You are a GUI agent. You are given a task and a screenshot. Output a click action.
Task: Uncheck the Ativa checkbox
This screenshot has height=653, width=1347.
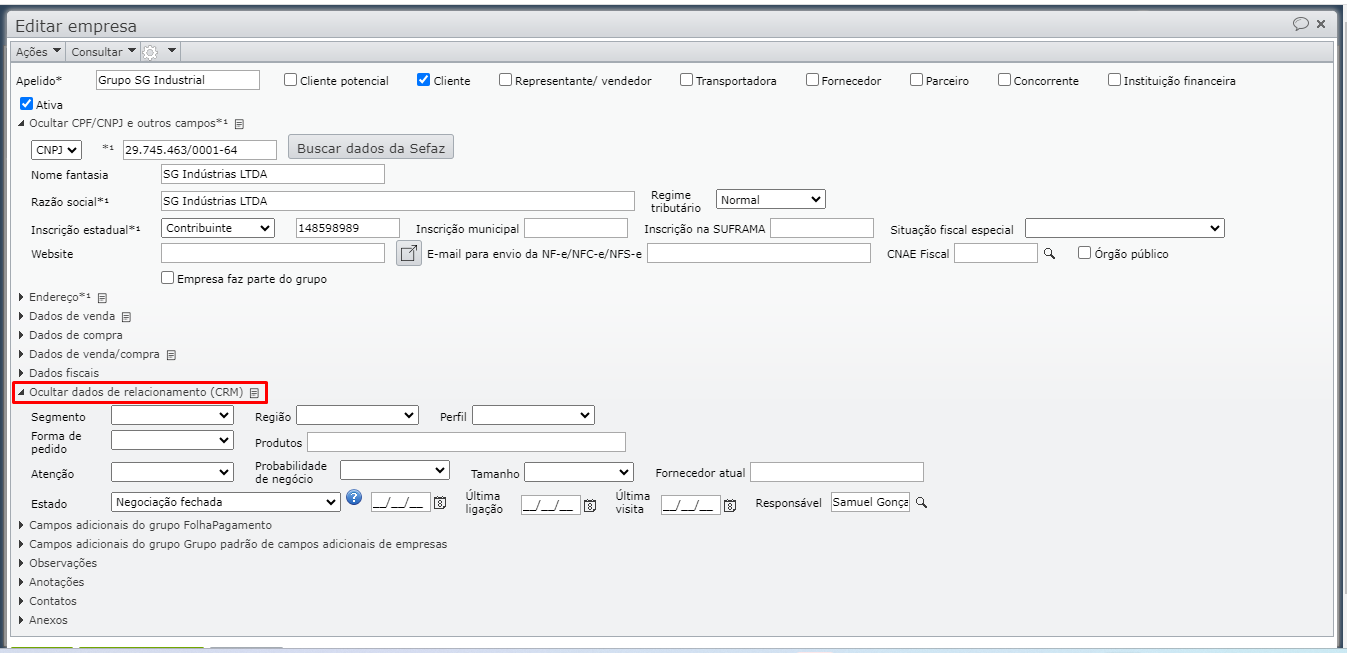[x=27, y=103]
